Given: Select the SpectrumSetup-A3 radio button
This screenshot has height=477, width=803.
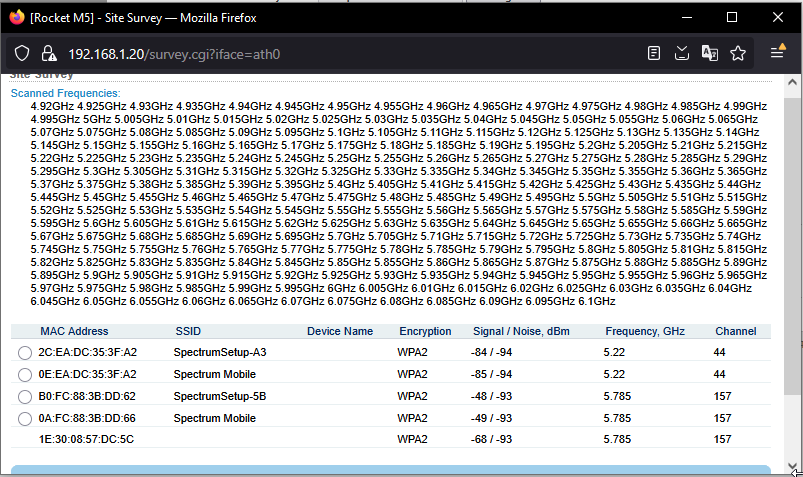Looking at the screenshot, I should click(25, 353).
